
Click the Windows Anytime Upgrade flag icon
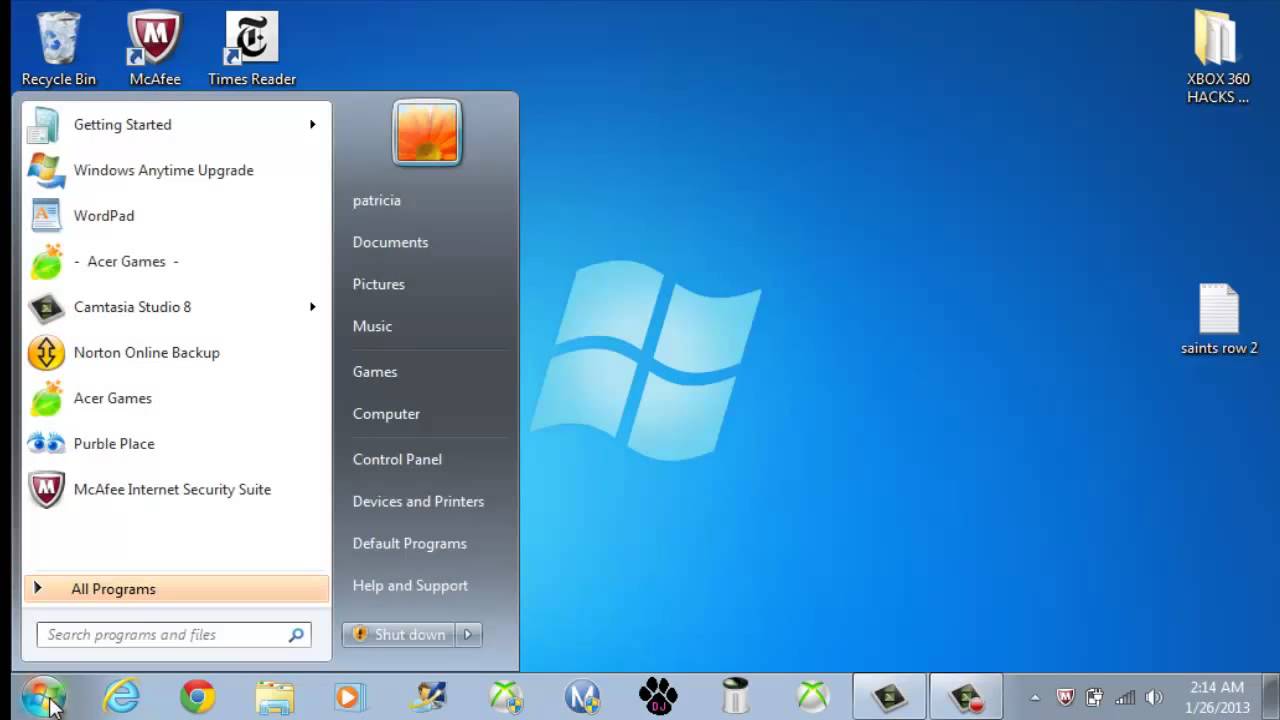(x=46, y=170)
